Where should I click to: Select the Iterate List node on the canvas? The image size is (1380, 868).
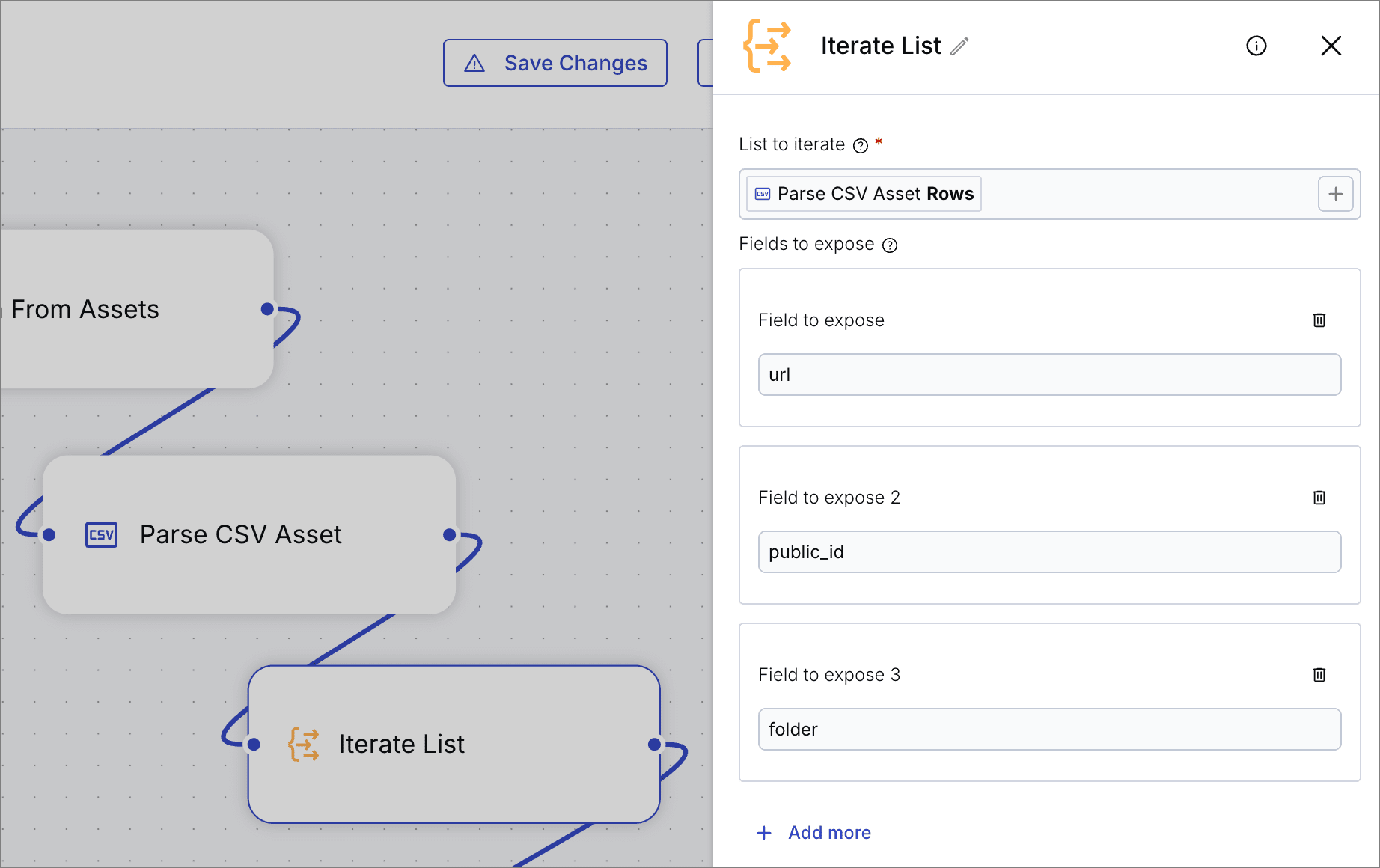(454, 745)
